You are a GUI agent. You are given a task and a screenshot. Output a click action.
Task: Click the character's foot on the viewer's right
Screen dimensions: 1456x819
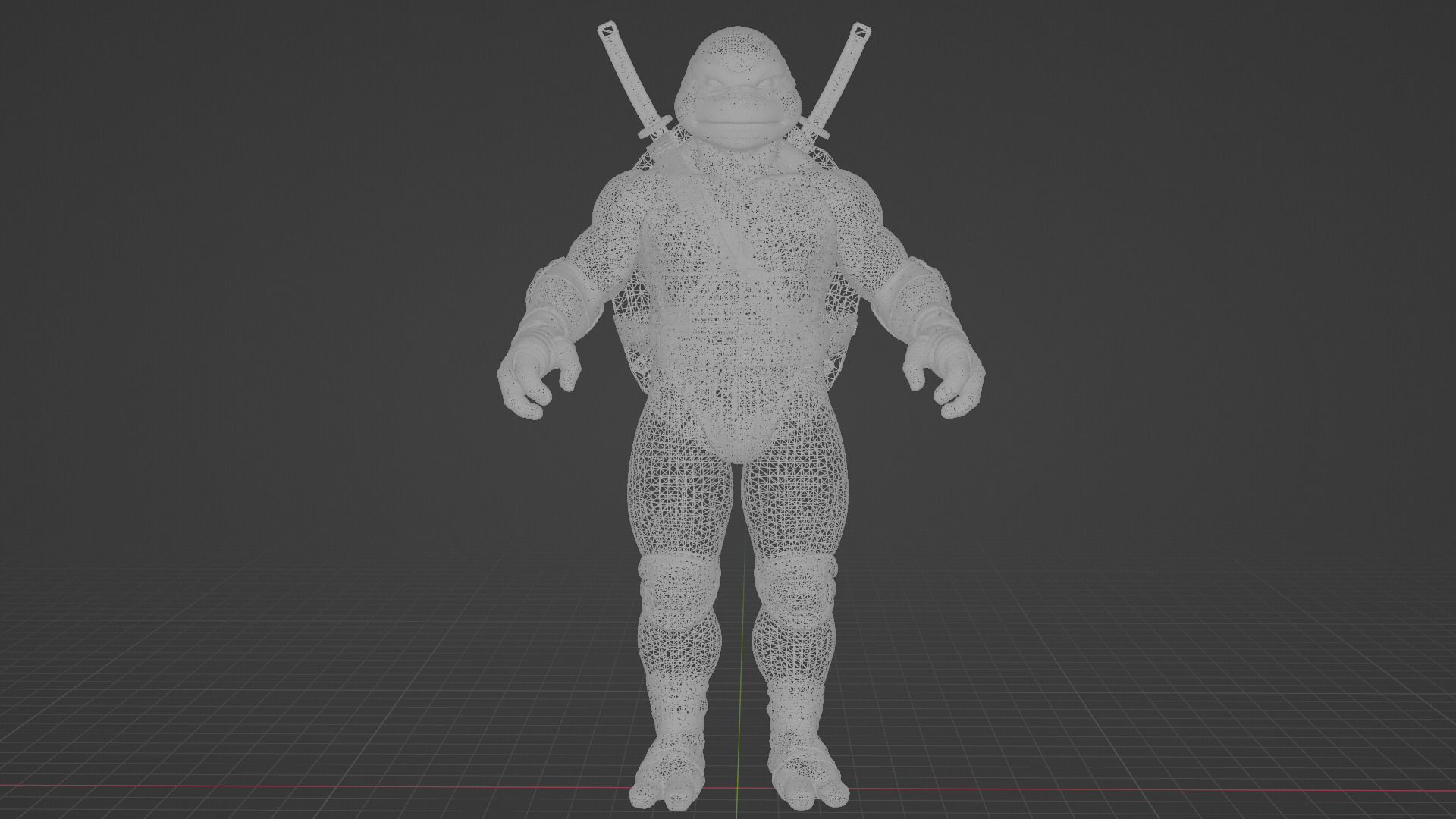click(x=808, y=773)
